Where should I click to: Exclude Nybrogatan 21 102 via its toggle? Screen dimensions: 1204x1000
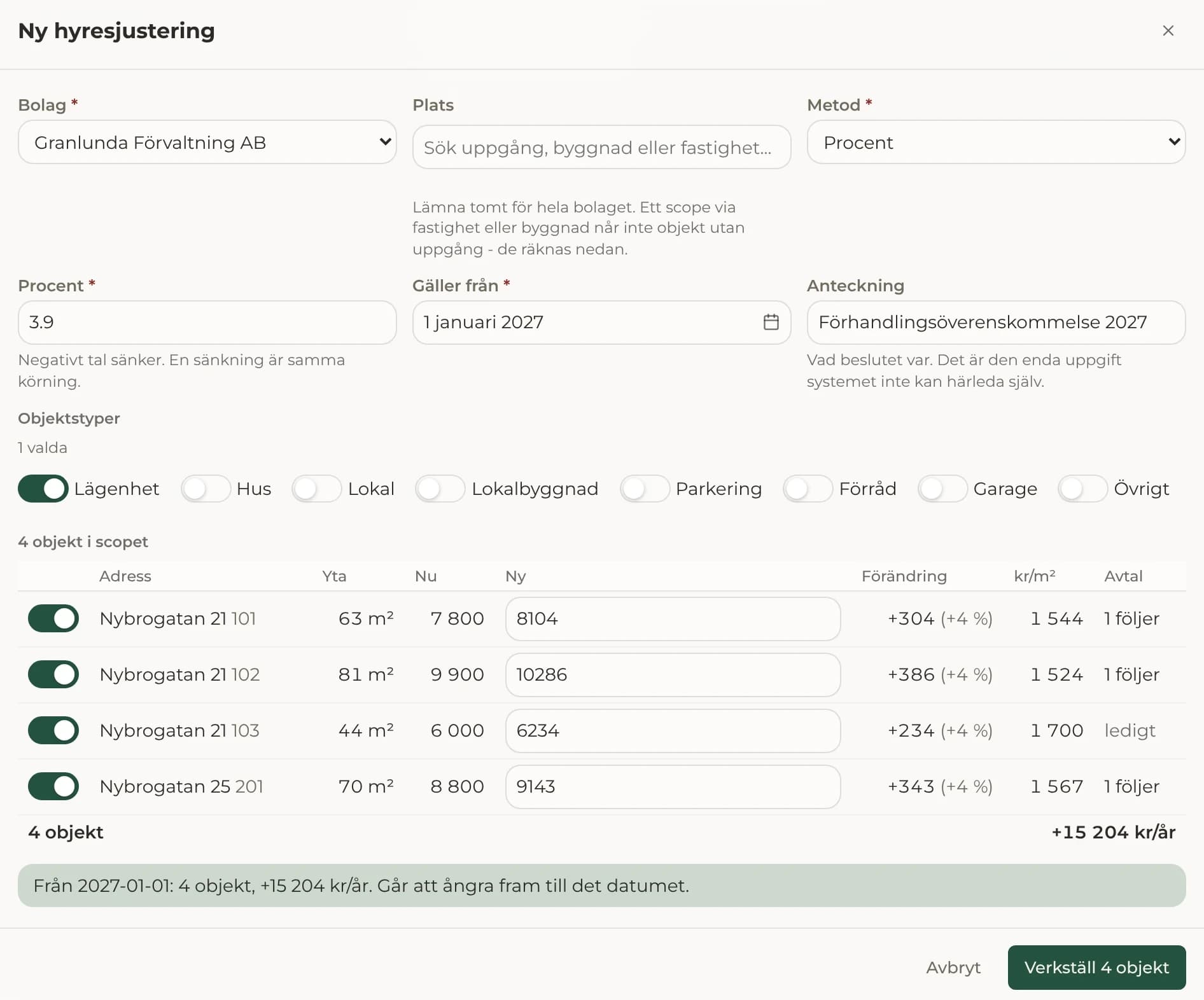click(53, 674)
